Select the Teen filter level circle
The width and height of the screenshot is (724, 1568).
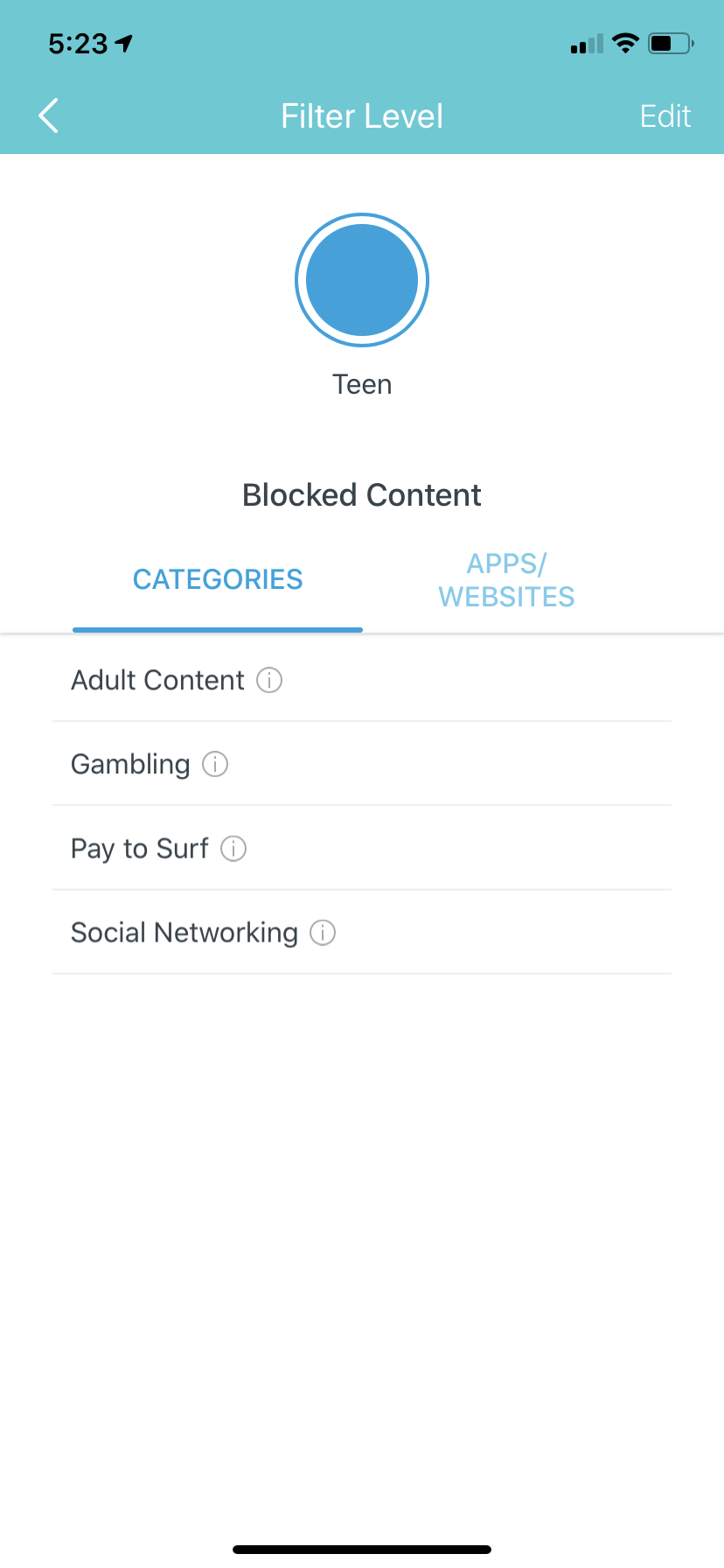[362, 280]
